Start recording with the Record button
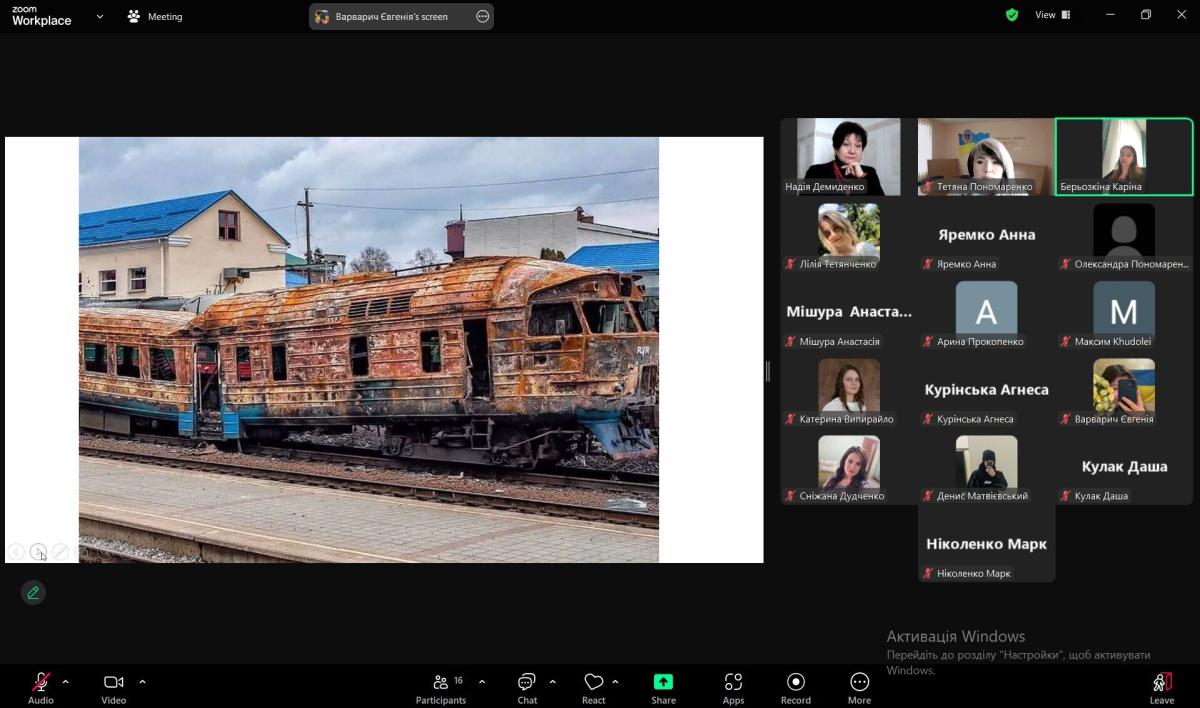 coord(796,684)
